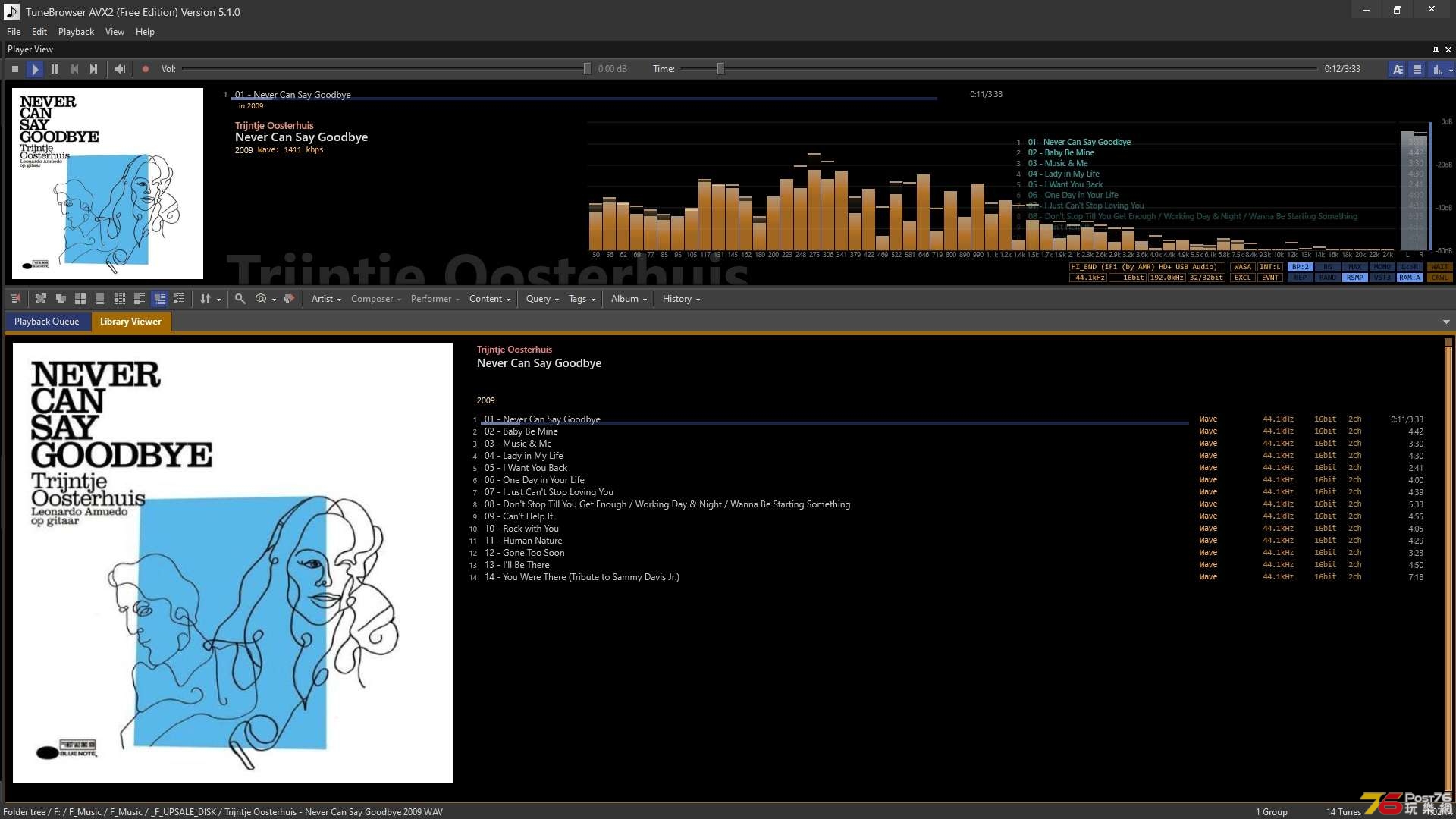Toggle the BP:2 status indicator
Screen dimensions: 1456x819
click(1301, 267)
